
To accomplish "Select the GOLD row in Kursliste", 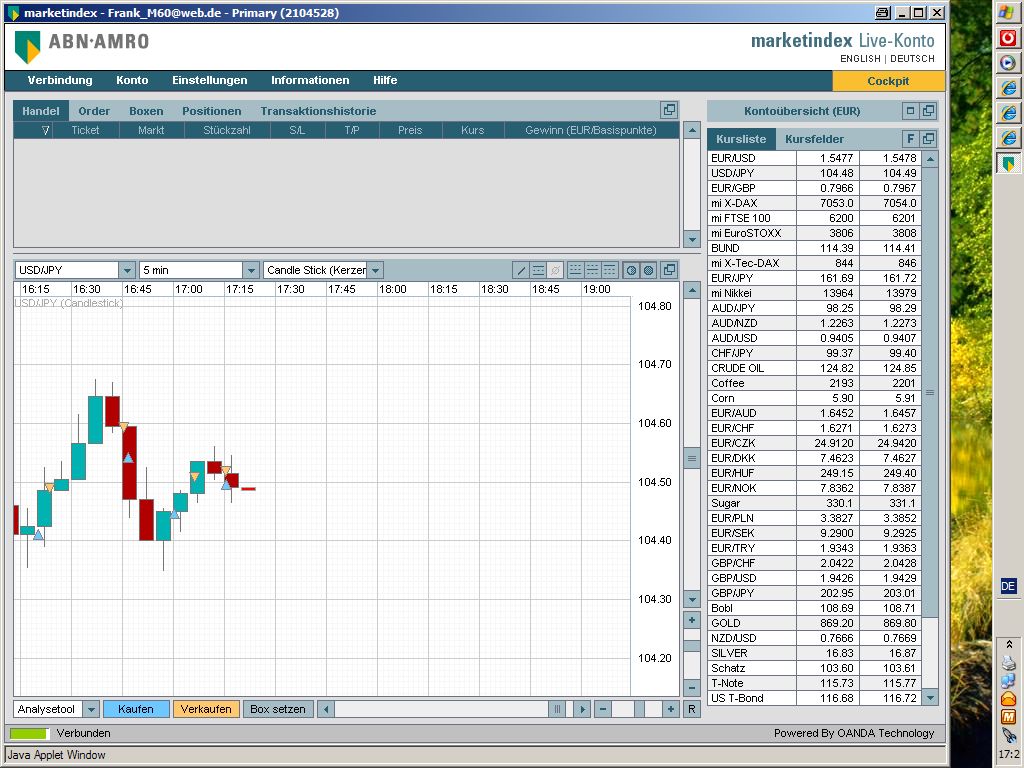I will pos(814,623).
